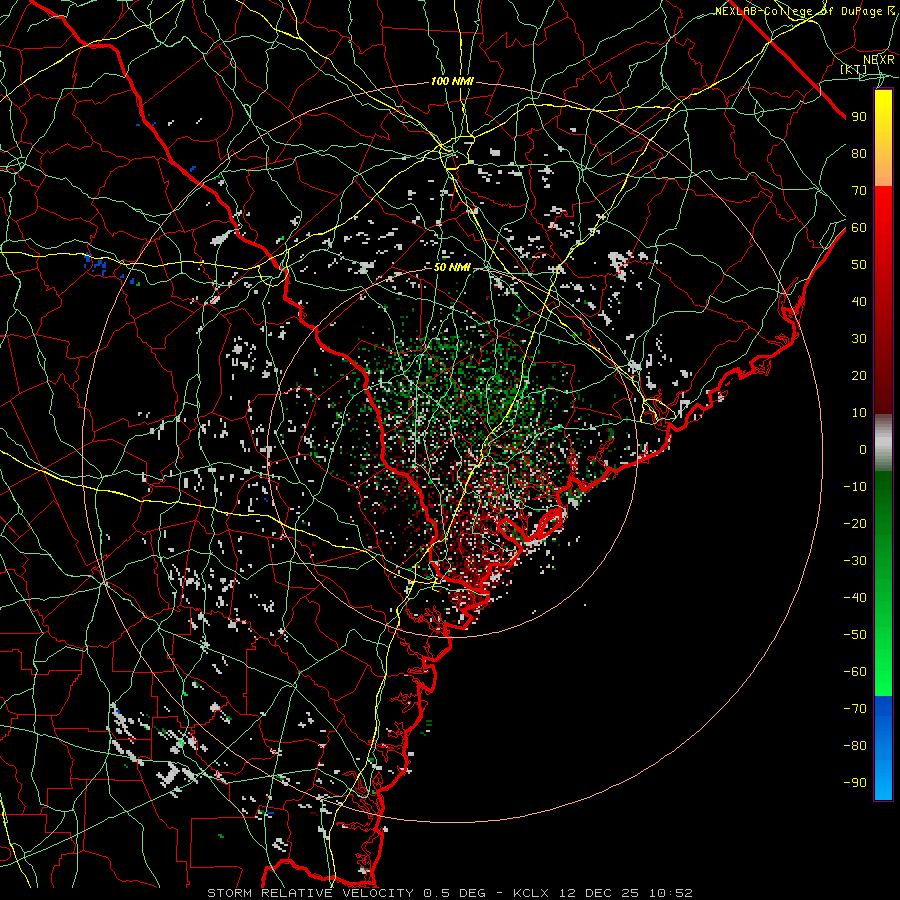The height and width of the screenshot is (900, 900).
Task: Click the 40 value on velocity scale
Action: tap(859, 301)
